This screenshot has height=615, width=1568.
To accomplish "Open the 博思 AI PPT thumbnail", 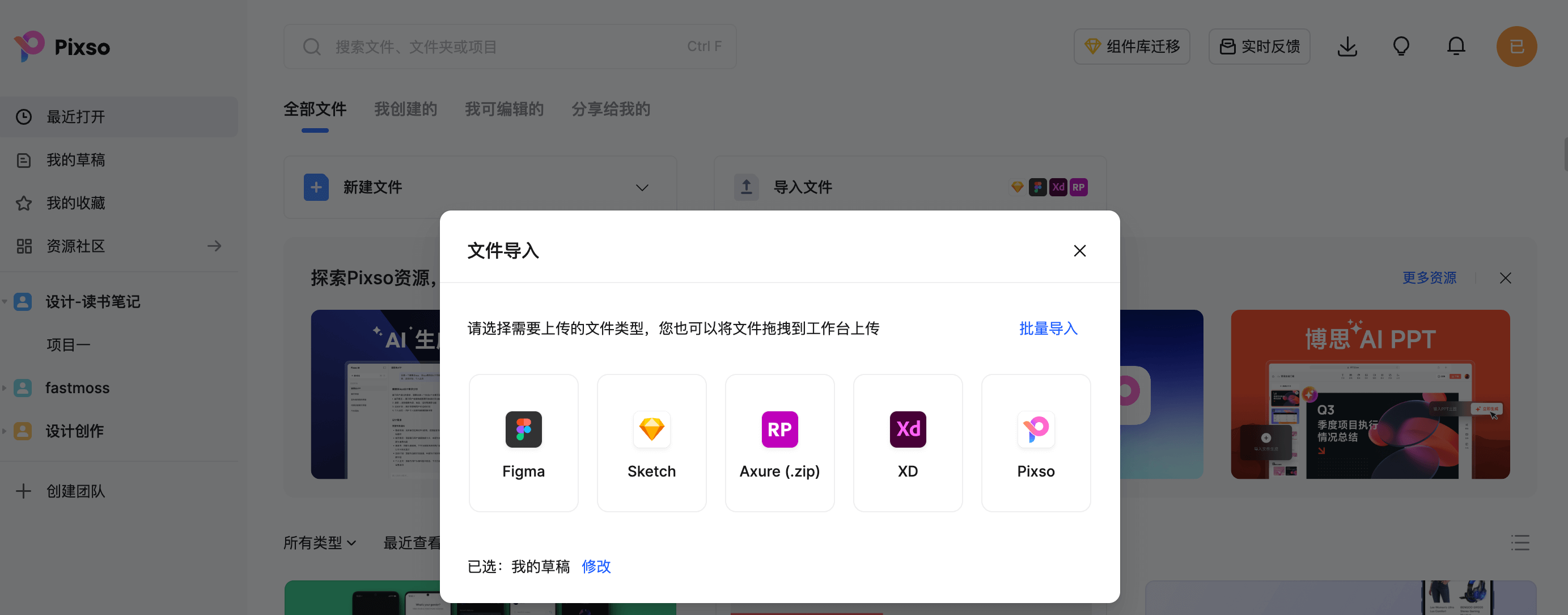I will pos(1370,394).
